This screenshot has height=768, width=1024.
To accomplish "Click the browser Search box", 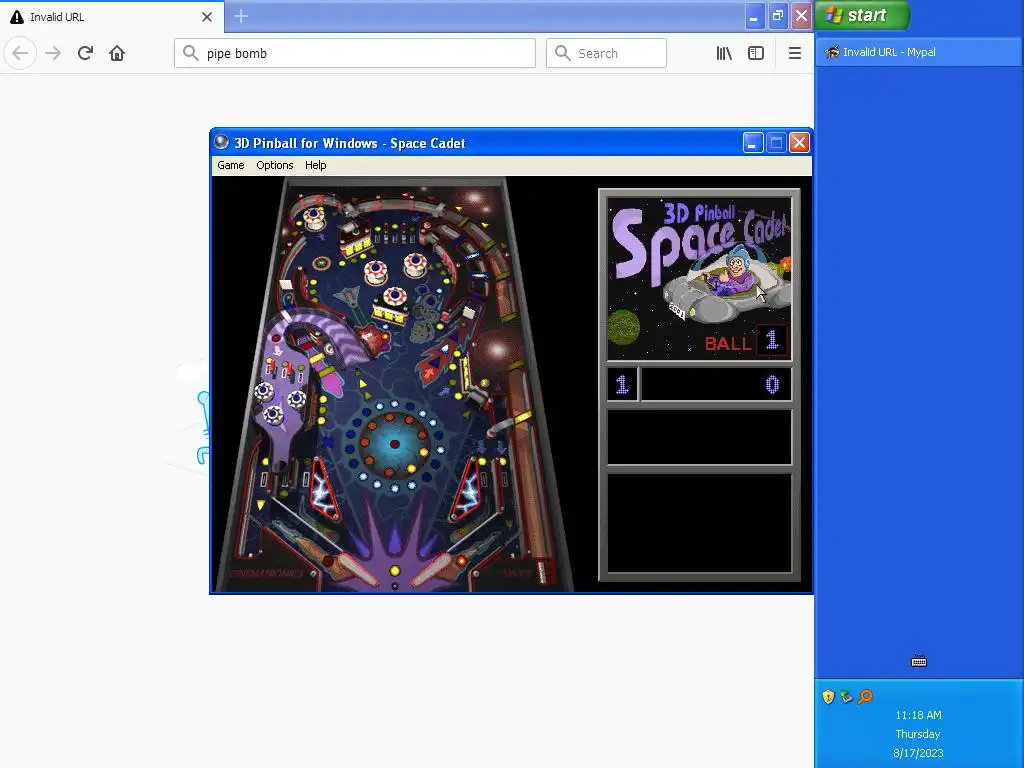I will [606, 53].
